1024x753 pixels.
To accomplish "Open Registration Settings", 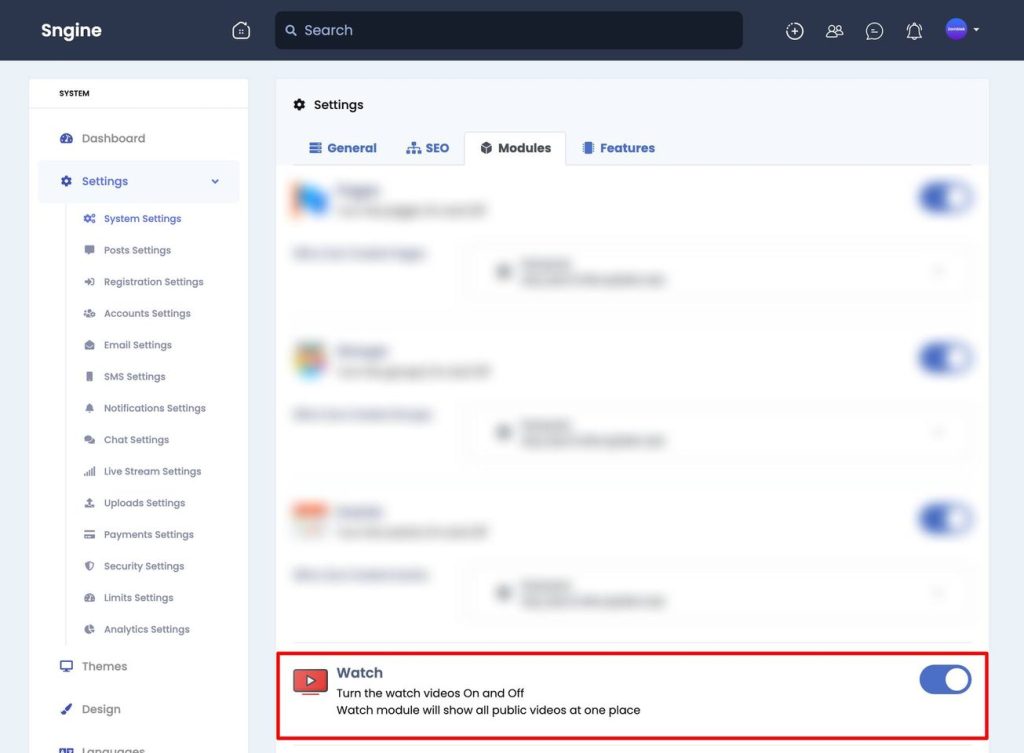I will [153, 282].
